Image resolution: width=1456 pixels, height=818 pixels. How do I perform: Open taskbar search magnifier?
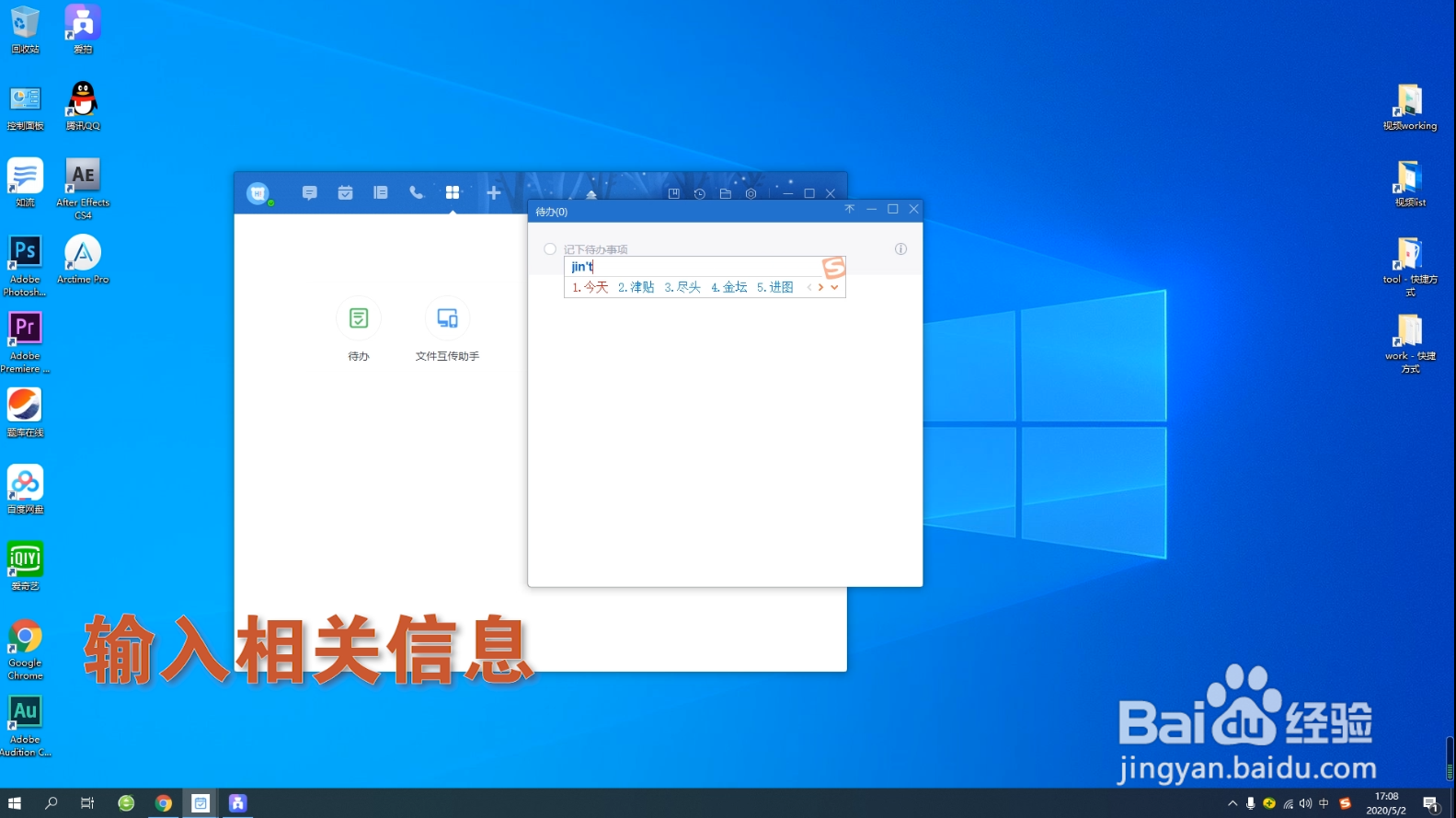52,803
